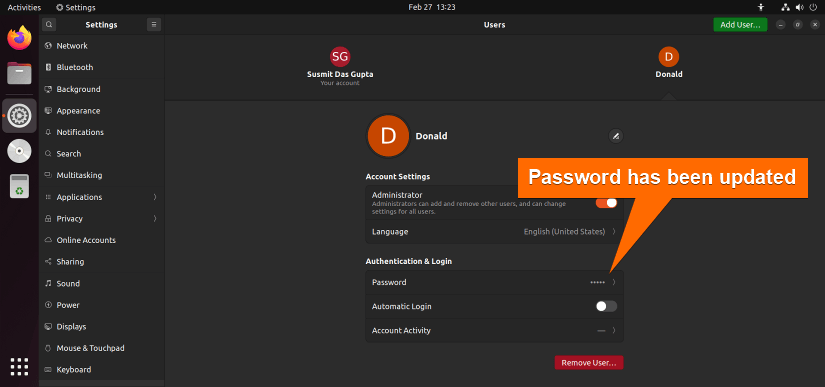Select the Susmit Das Gupta account
The height and width of the screenshot is (387, 825).
point(340,66)
